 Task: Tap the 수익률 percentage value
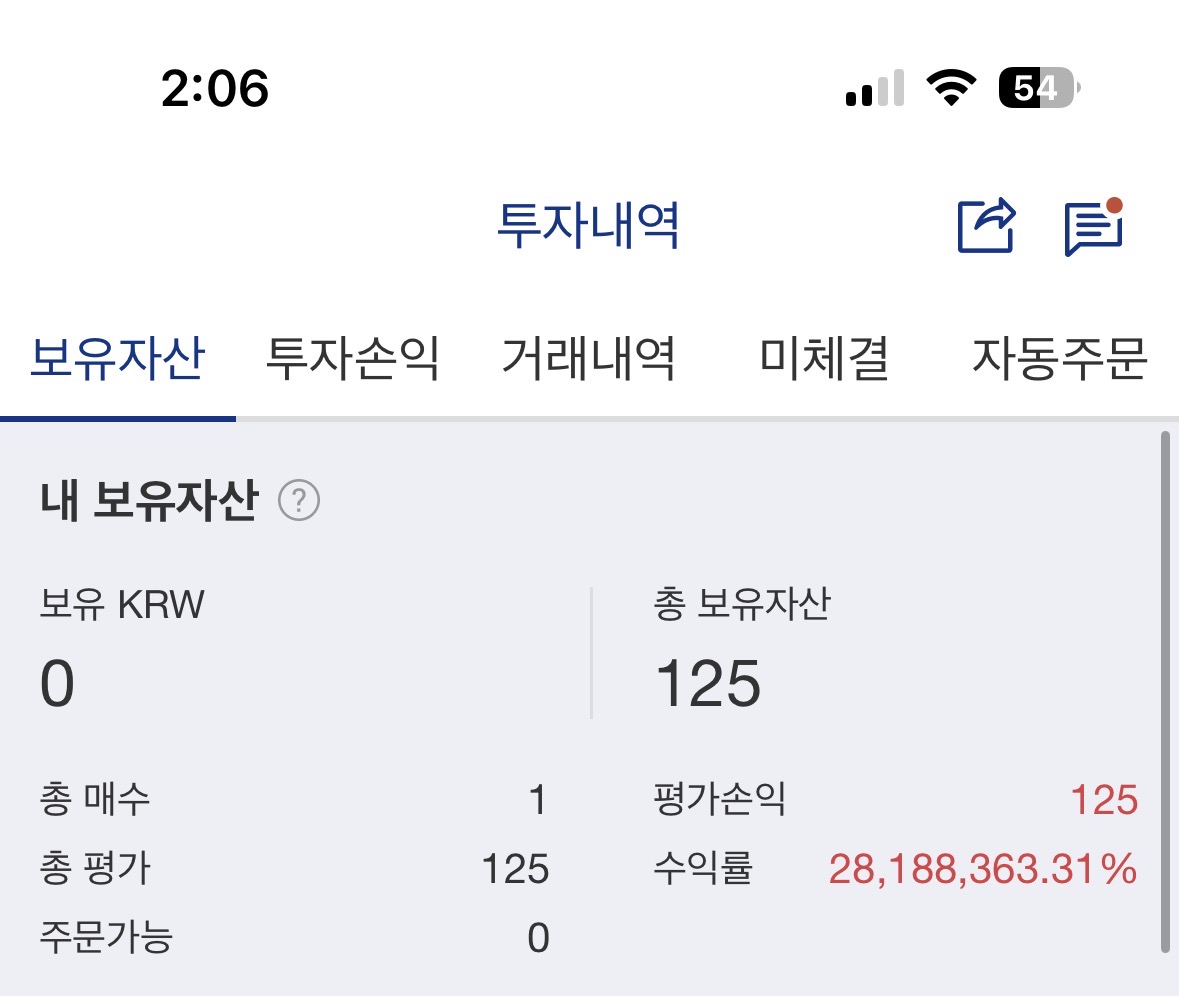pyautogui.click(x=982, y=870)
